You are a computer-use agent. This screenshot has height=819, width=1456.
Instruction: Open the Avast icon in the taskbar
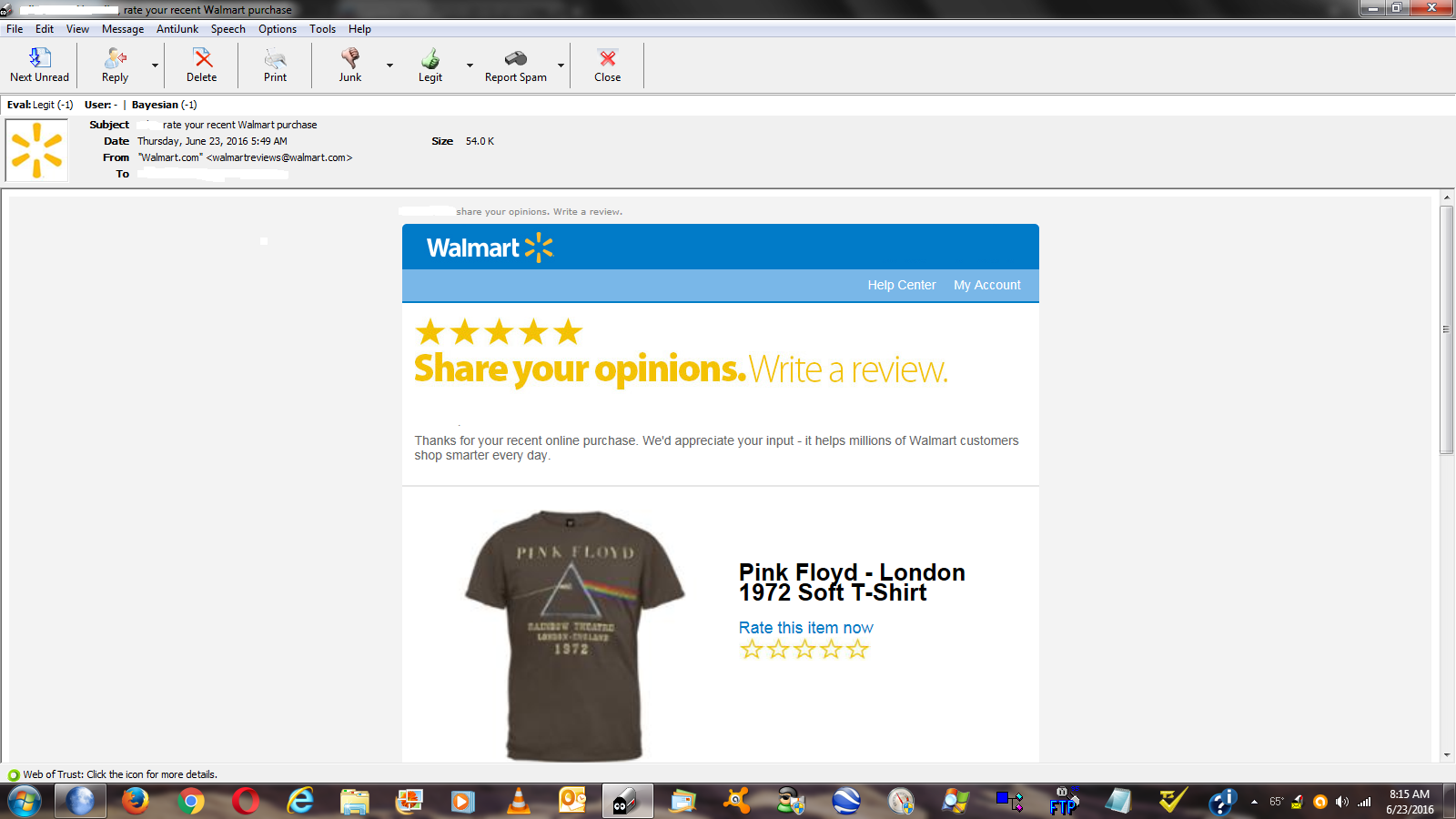[737, 802]
